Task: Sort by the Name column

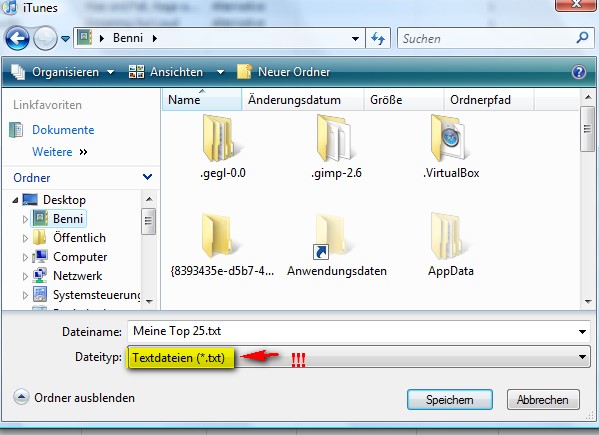Action: [x=202, y=100]
